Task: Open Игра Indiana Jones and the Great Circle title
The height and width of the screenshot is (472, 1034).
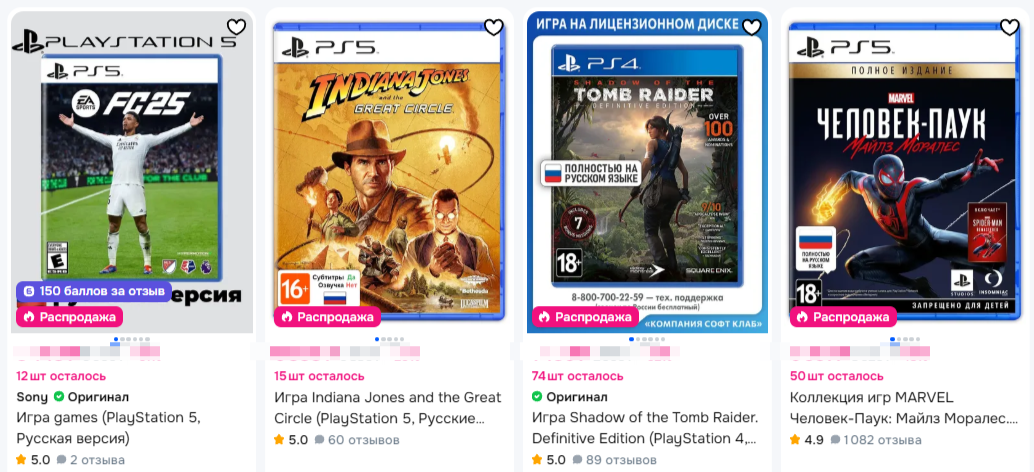Action: coord(388,408)
